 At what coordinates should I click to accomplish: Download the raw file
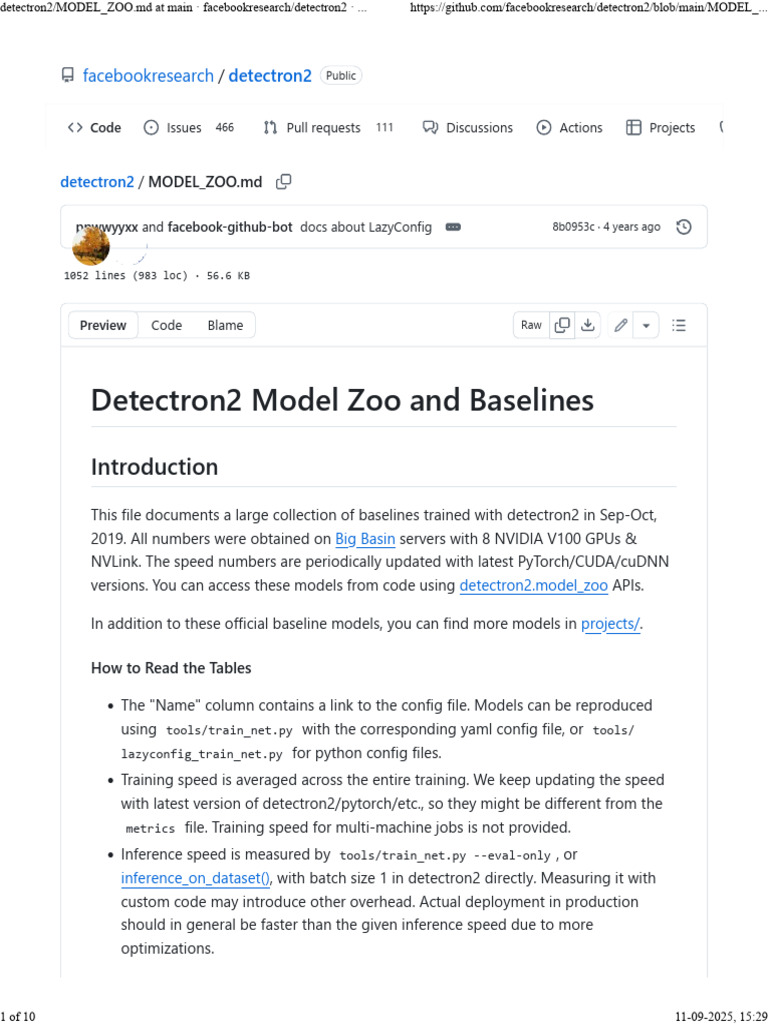pos(588,325)
